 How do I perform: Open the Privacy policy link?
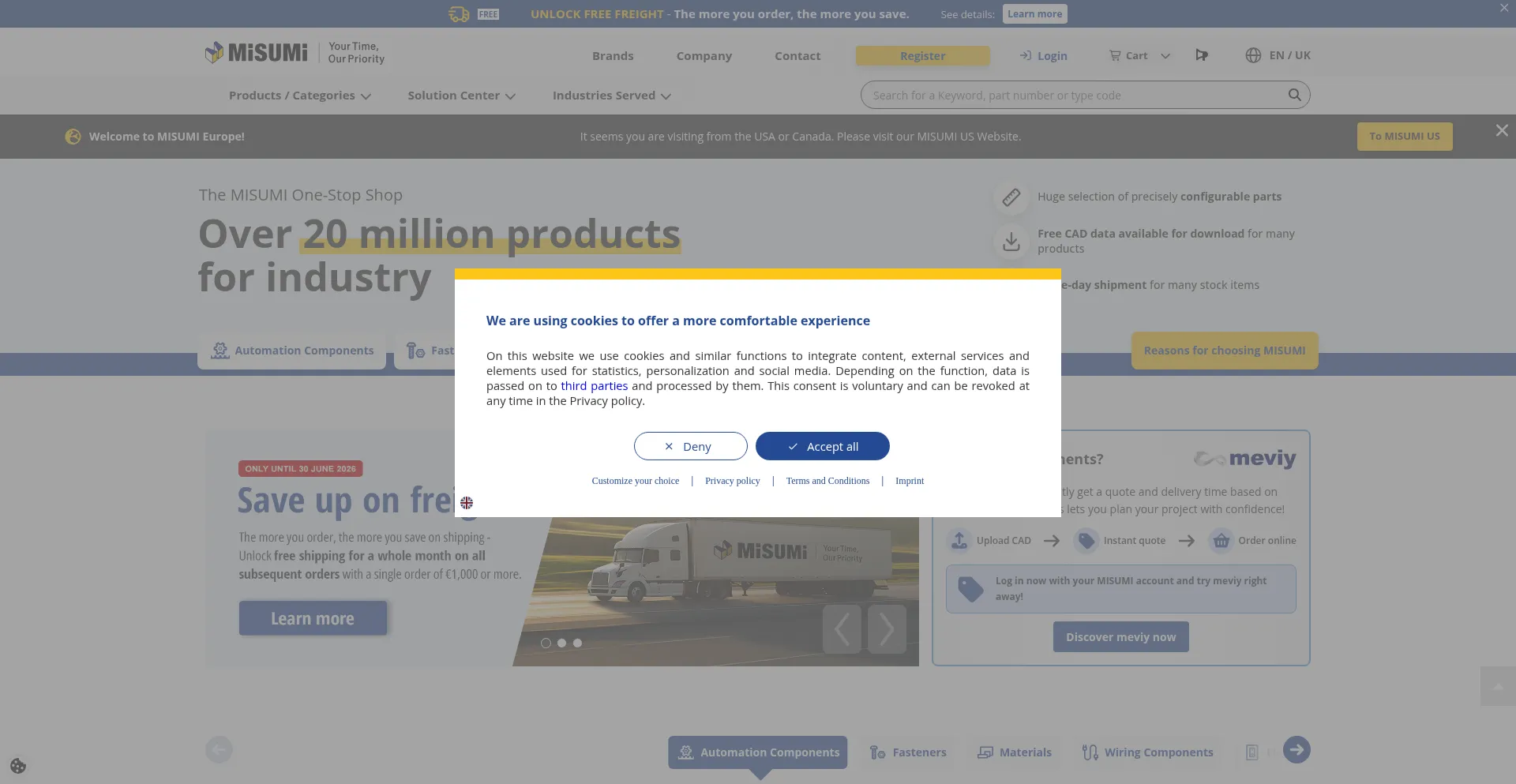tap(733, 481)
